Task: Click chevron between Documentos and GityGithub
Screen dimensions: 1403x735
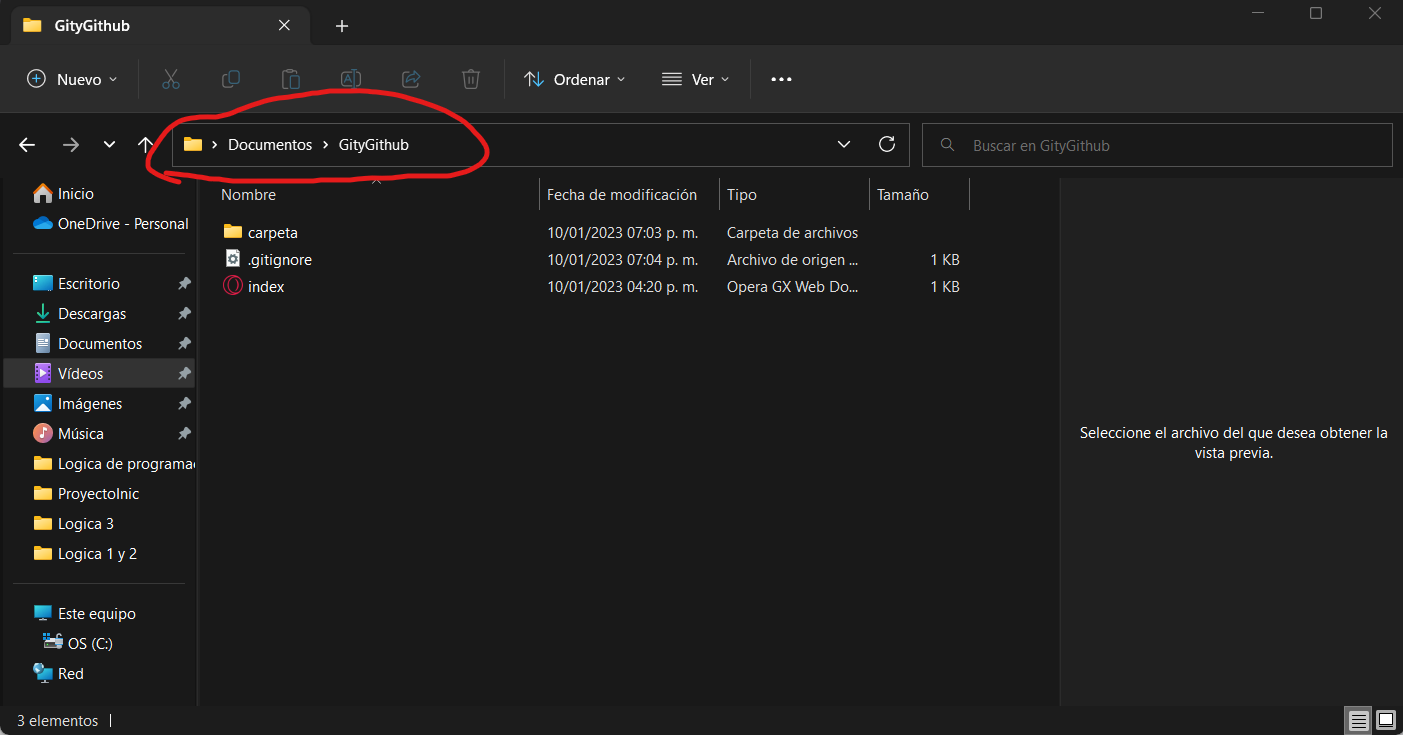Action: click(x=325, y=145)
